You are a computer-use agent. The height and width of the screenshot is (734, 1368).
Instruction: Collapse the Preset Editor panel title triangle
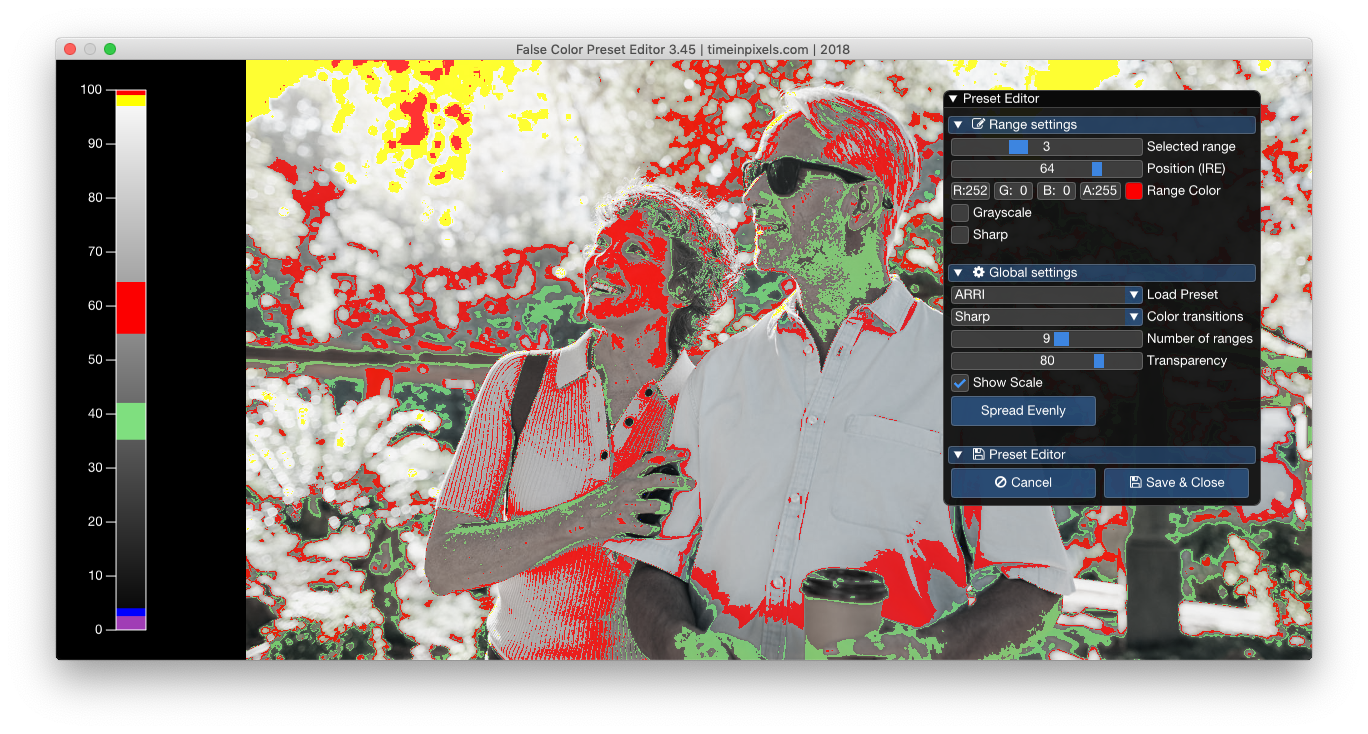(953, 99)
